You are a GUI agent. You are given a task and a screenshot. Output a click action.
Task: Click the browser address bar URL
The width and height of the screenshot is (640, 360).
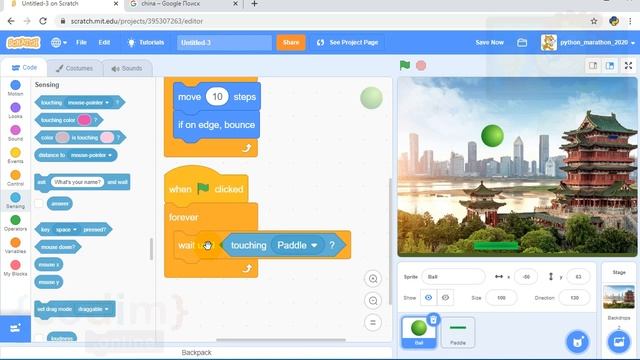(137, 21)
